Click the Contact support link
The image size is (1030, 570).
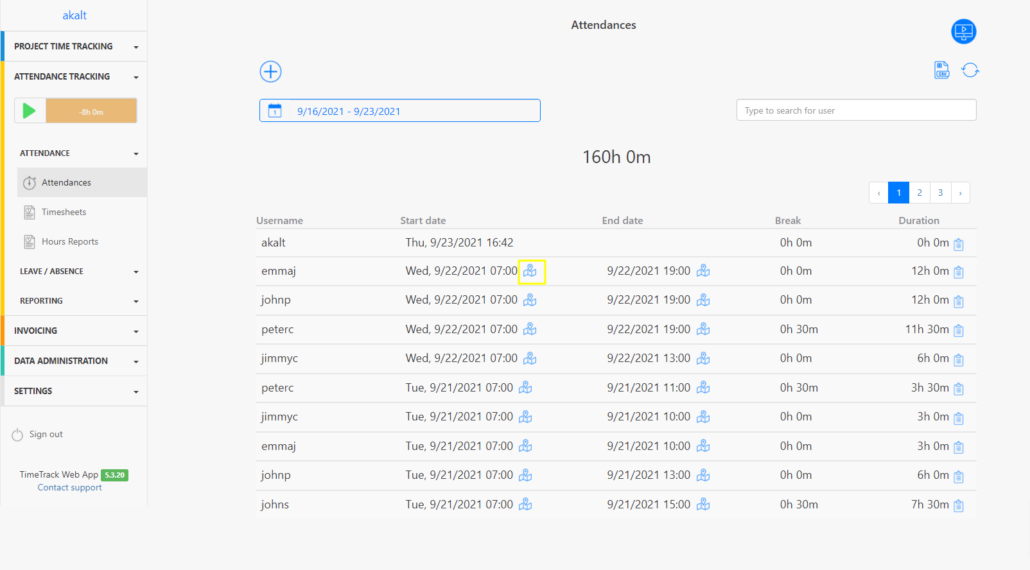click(x=70, y=488)
